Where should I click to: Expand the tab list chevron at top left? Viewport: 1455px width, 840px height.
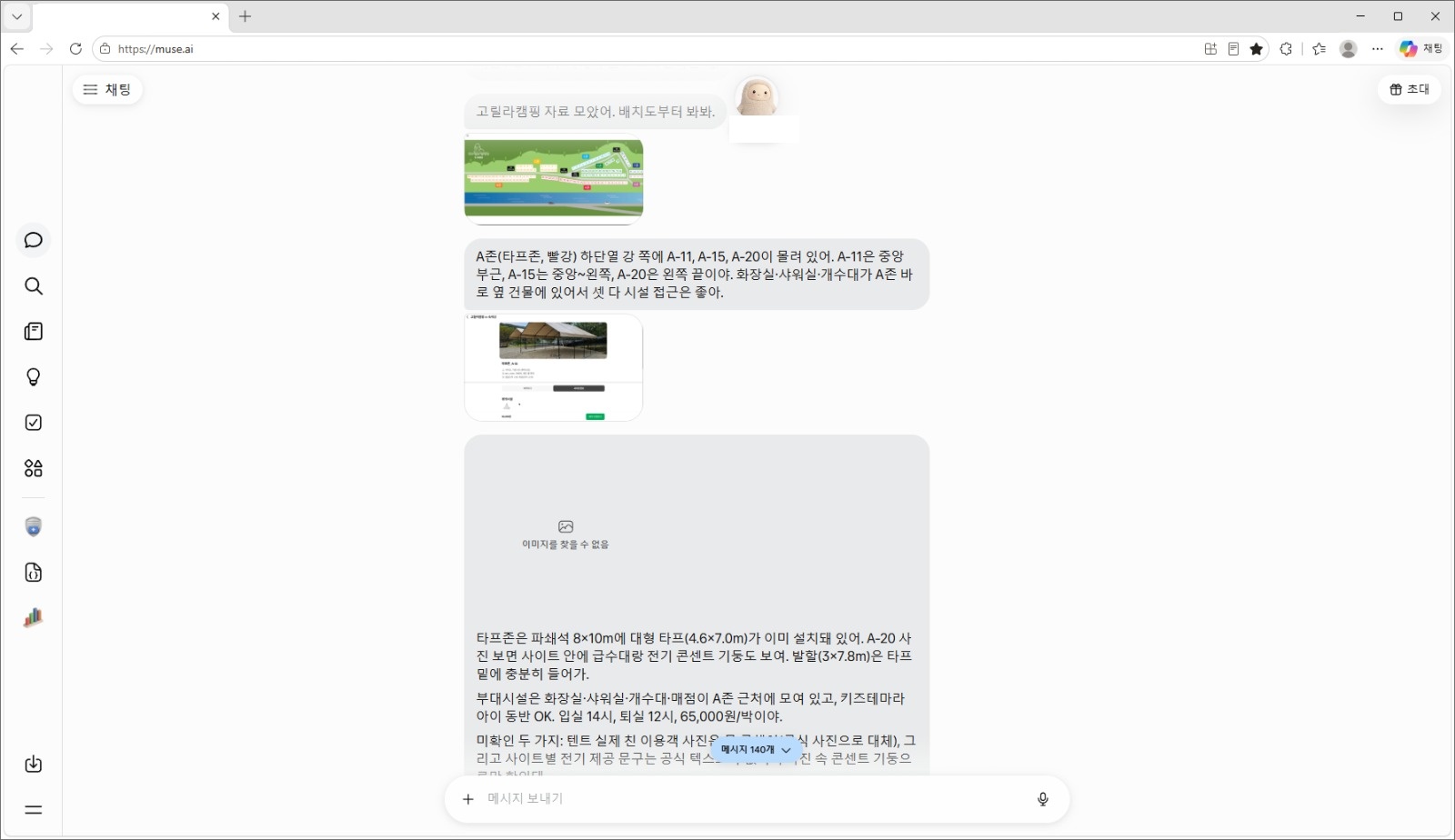(16, 16)
